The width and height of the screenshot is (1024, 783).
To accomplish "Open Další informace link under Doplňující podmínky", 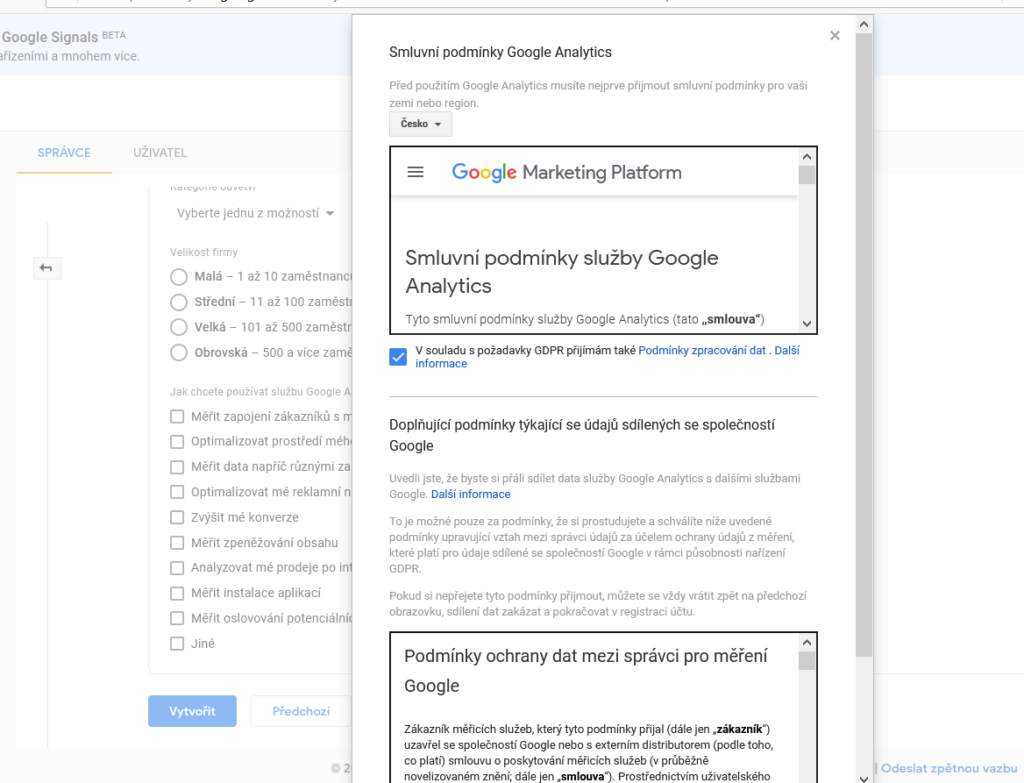I will point(471,494).
